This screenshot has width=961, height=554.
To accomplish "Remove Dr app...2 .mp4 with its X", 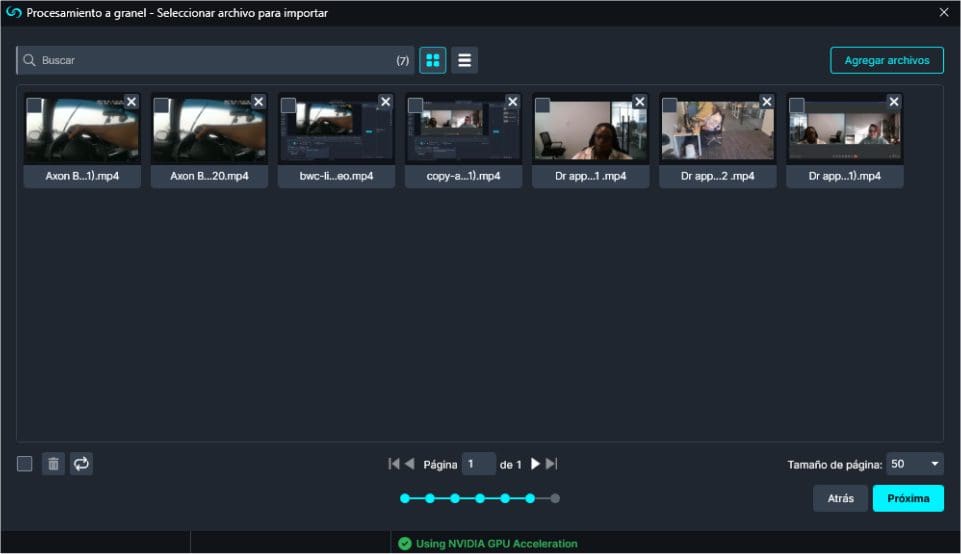I will [767, 102].
